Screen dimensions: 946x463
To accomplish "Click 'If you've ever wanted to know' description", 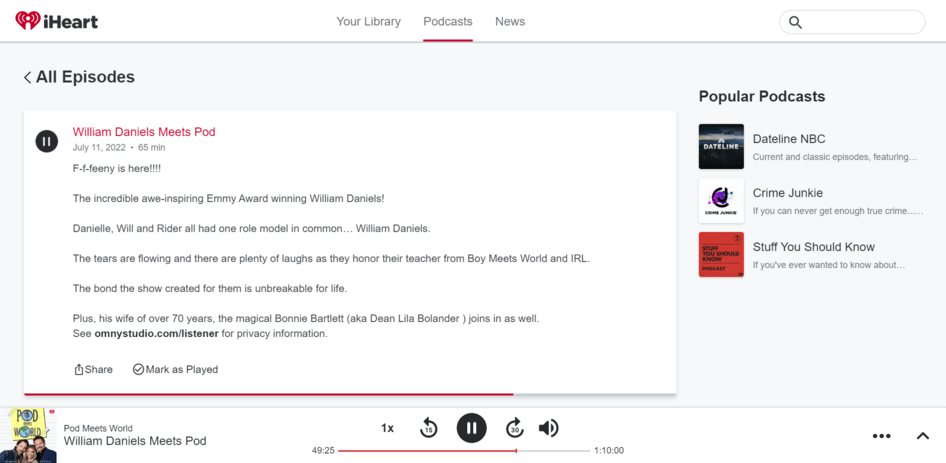I will pos(829,265).
